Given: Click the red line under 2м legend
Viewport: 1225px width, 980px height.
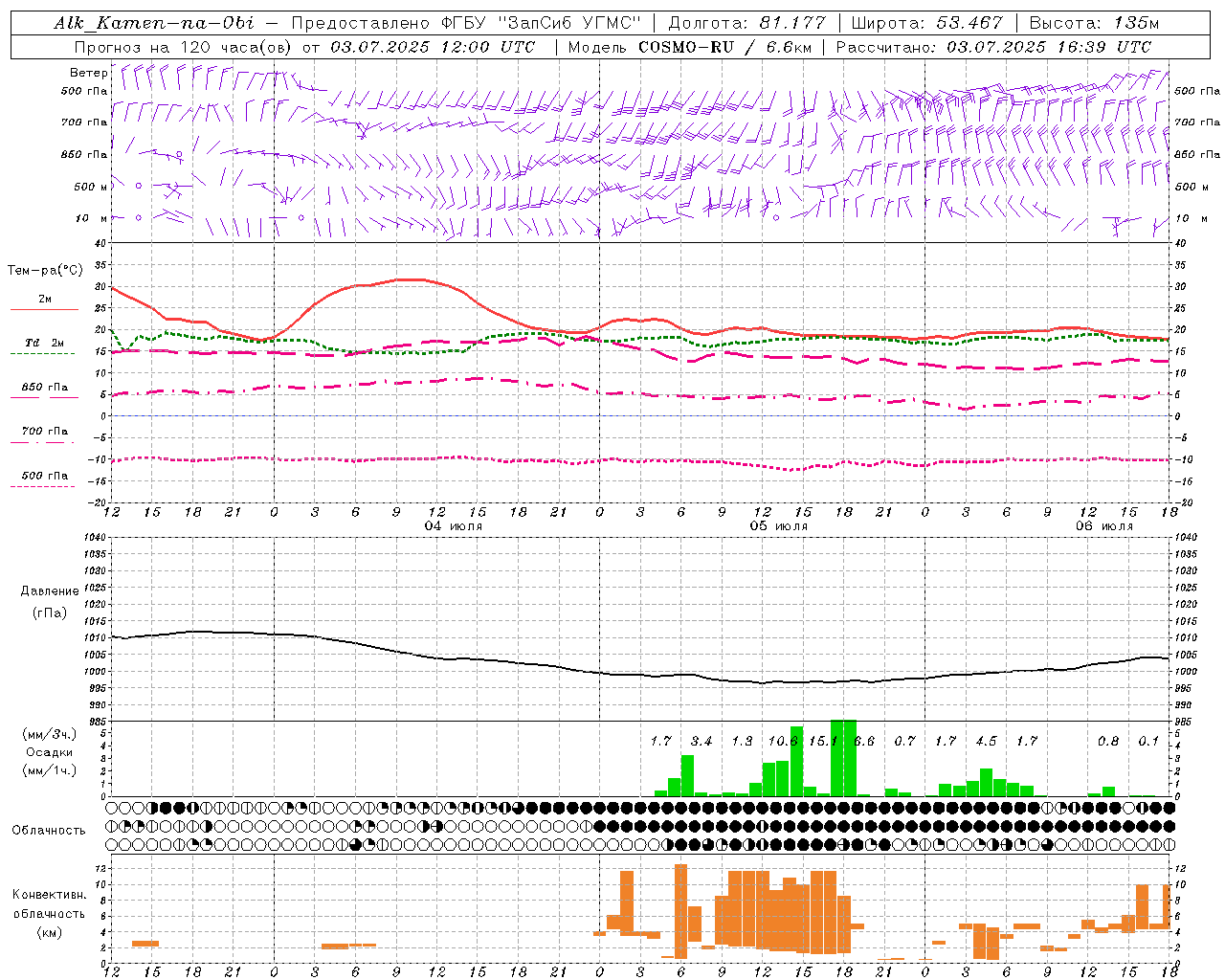Looking at the screenshot, I should (44, 309).
